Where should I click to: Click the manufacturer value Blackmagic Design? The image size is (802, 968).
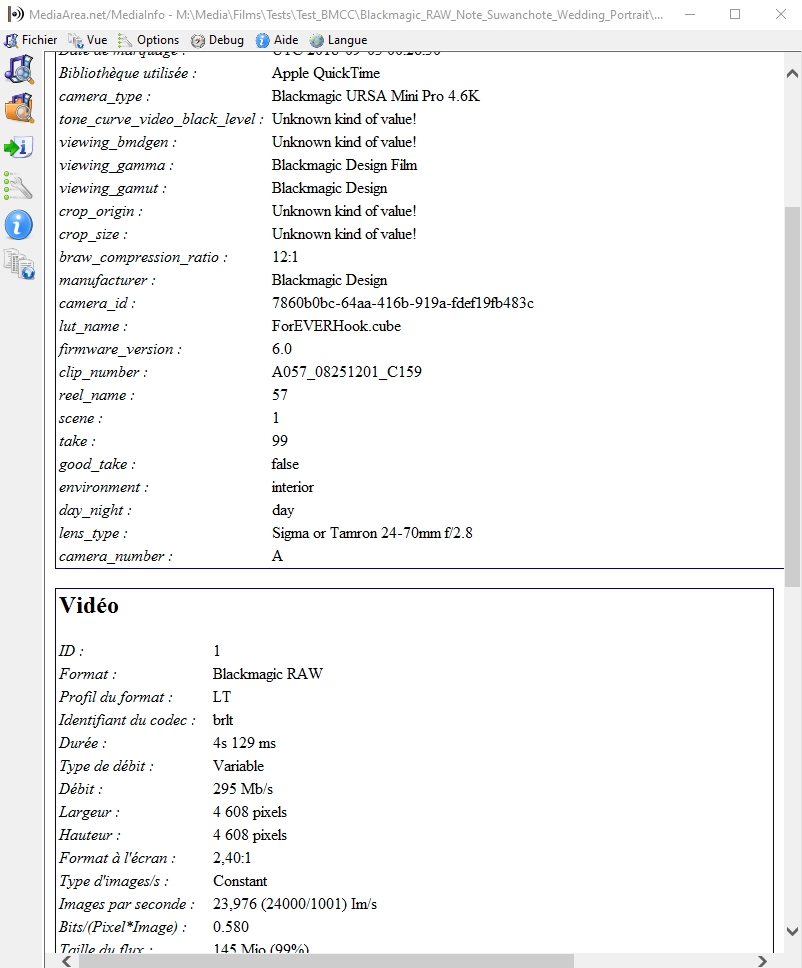[x=329, y=280]
